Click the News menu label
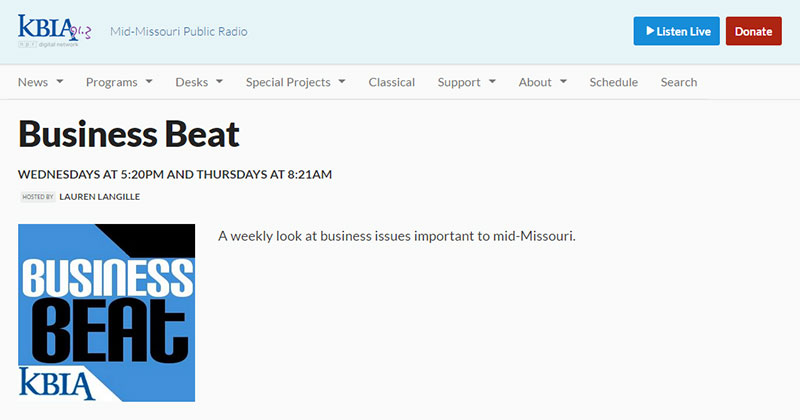800x420 pixels. pos(33,82)
